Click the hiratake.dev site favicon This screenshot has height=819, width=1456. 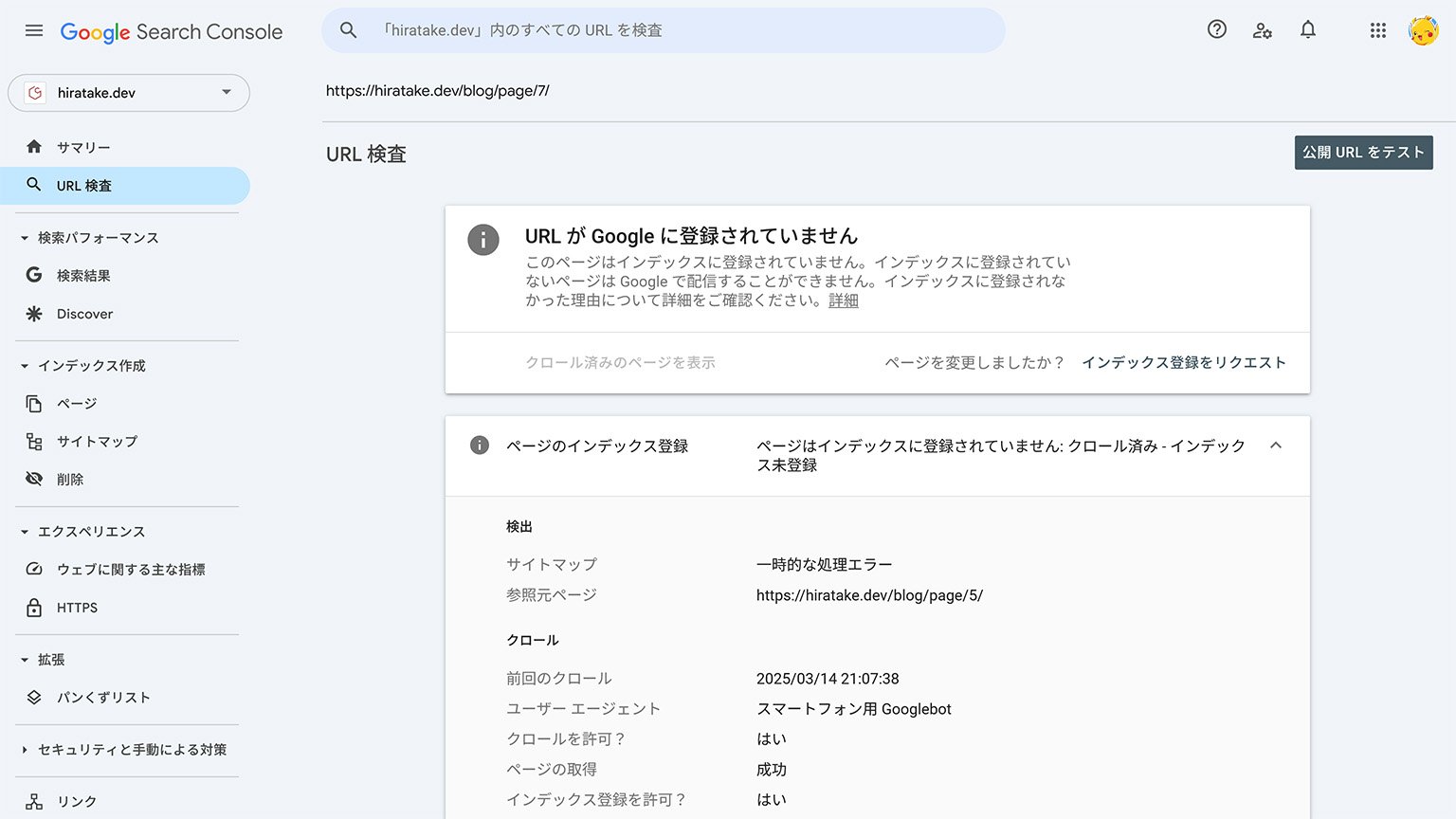(x=35, y=93)
